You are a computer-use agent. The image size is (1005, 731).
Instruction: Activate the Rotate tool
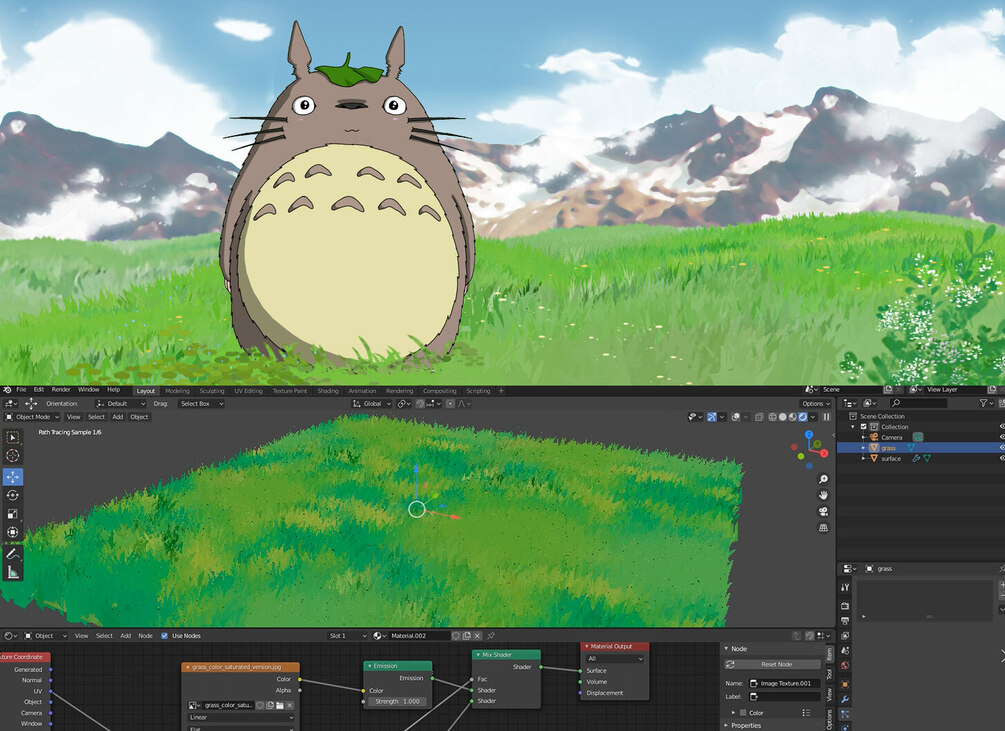tap(13, 495)
